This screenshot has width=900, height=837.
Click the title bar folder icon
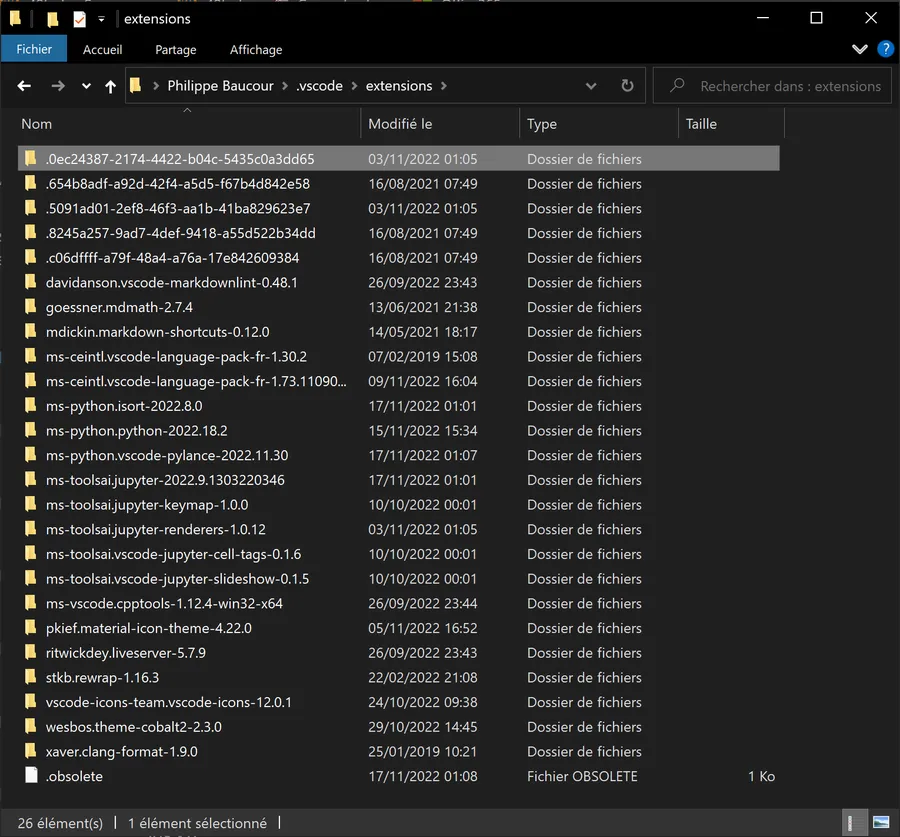pyautogui.click(x=15, y=18)
